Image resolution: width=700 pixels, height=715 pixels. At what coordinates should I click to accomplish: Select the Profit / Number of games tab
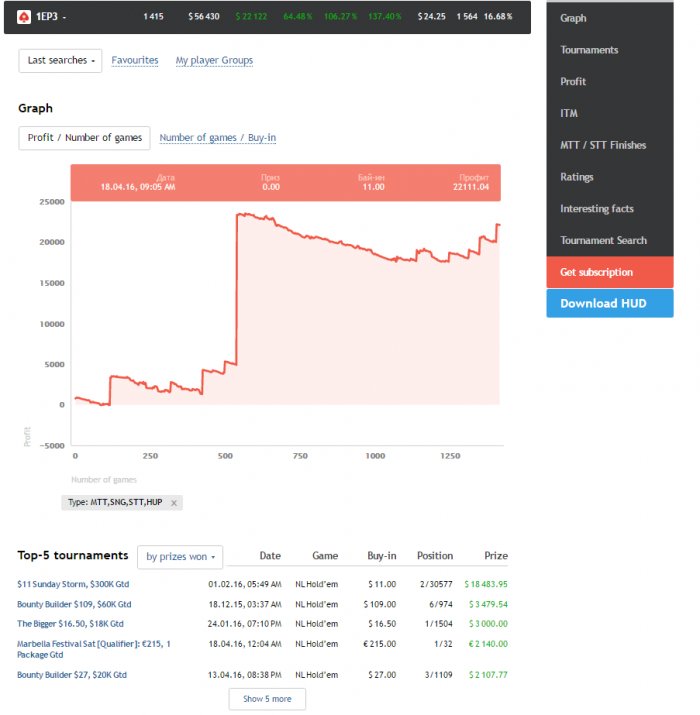click(x=84, y=138)
